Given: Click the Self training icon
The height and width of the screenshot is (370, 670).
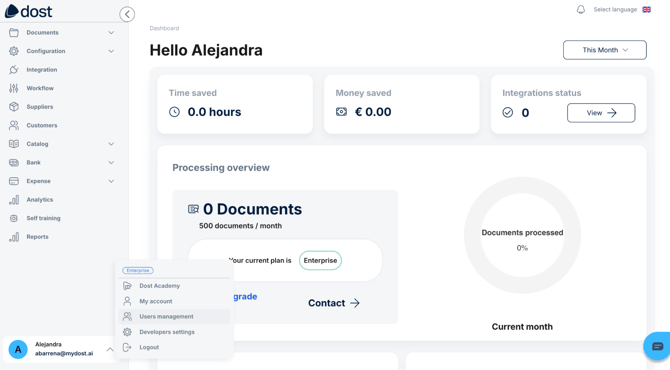Looking at the screenshot, I should point(14,218).
